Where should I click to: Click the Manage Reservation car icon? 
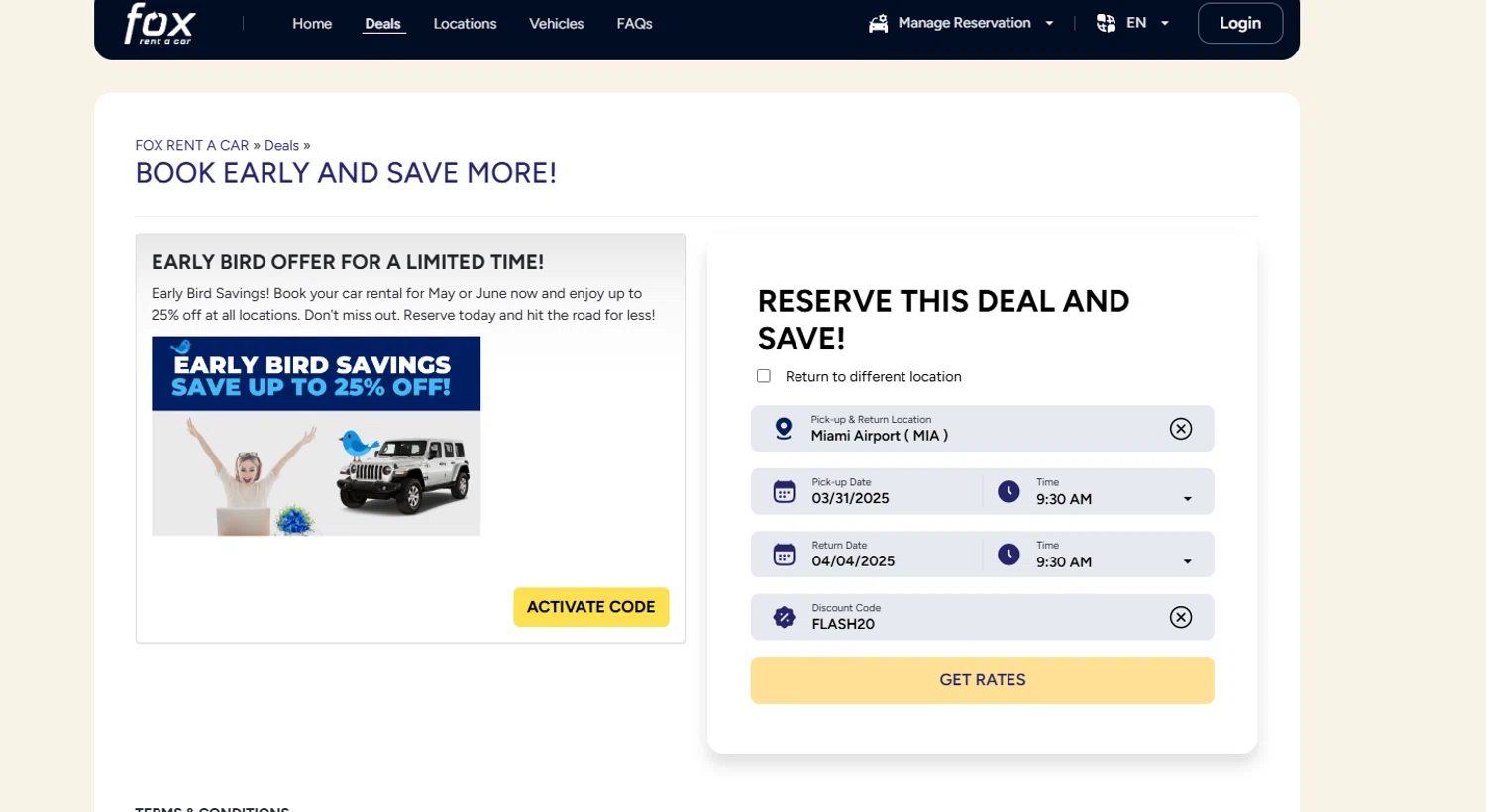879,24
